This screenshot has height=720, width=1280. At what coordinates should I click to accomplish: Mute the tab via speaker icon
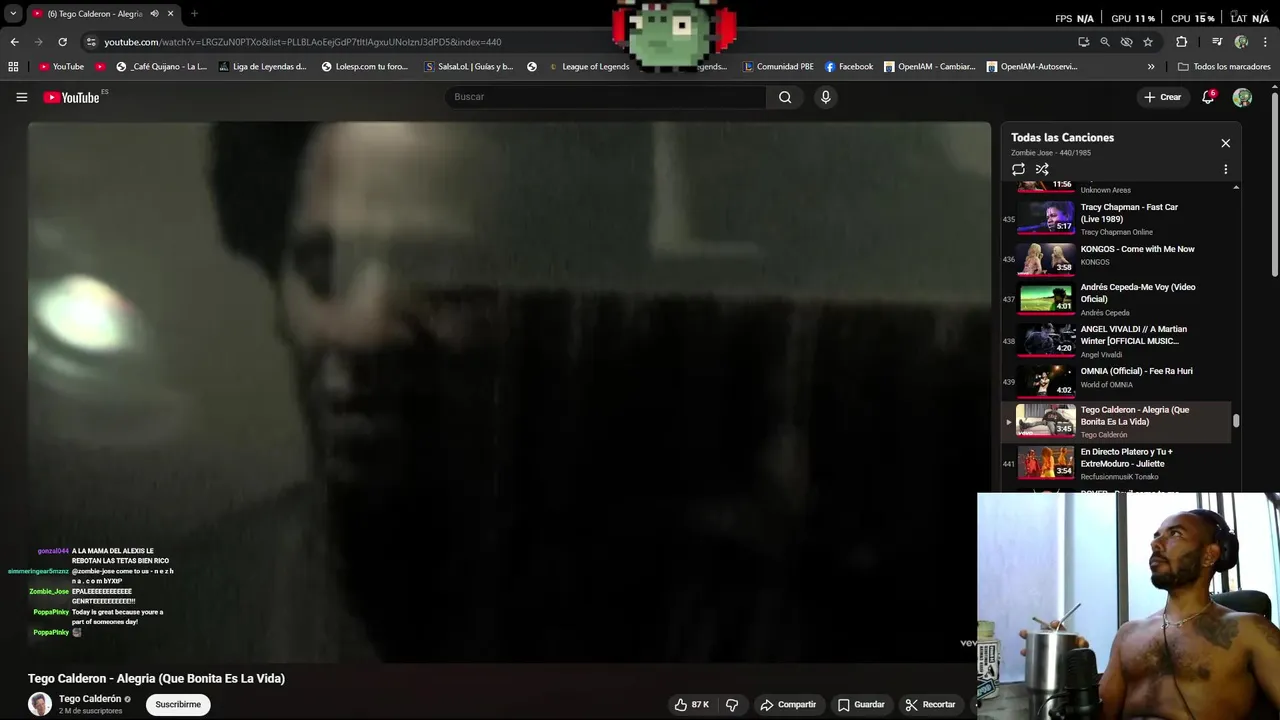coord(154,14)
